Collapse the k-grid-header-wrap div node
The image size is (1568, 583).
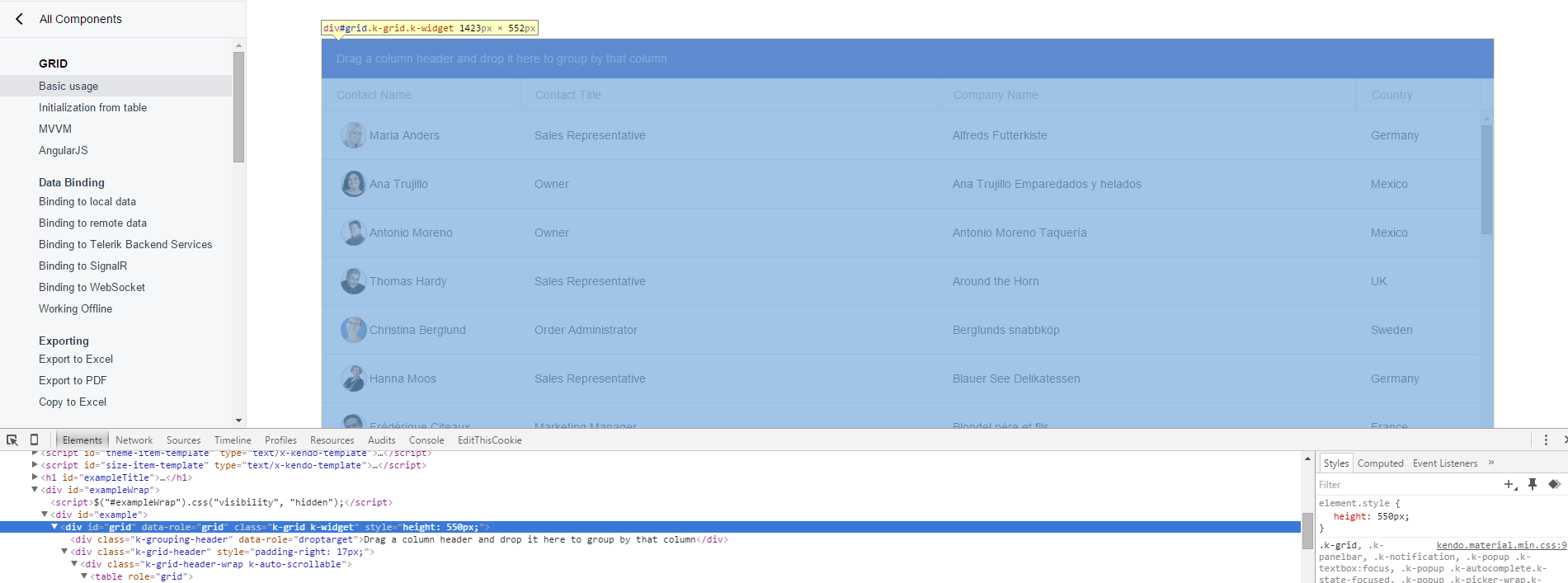click(74, 564)
